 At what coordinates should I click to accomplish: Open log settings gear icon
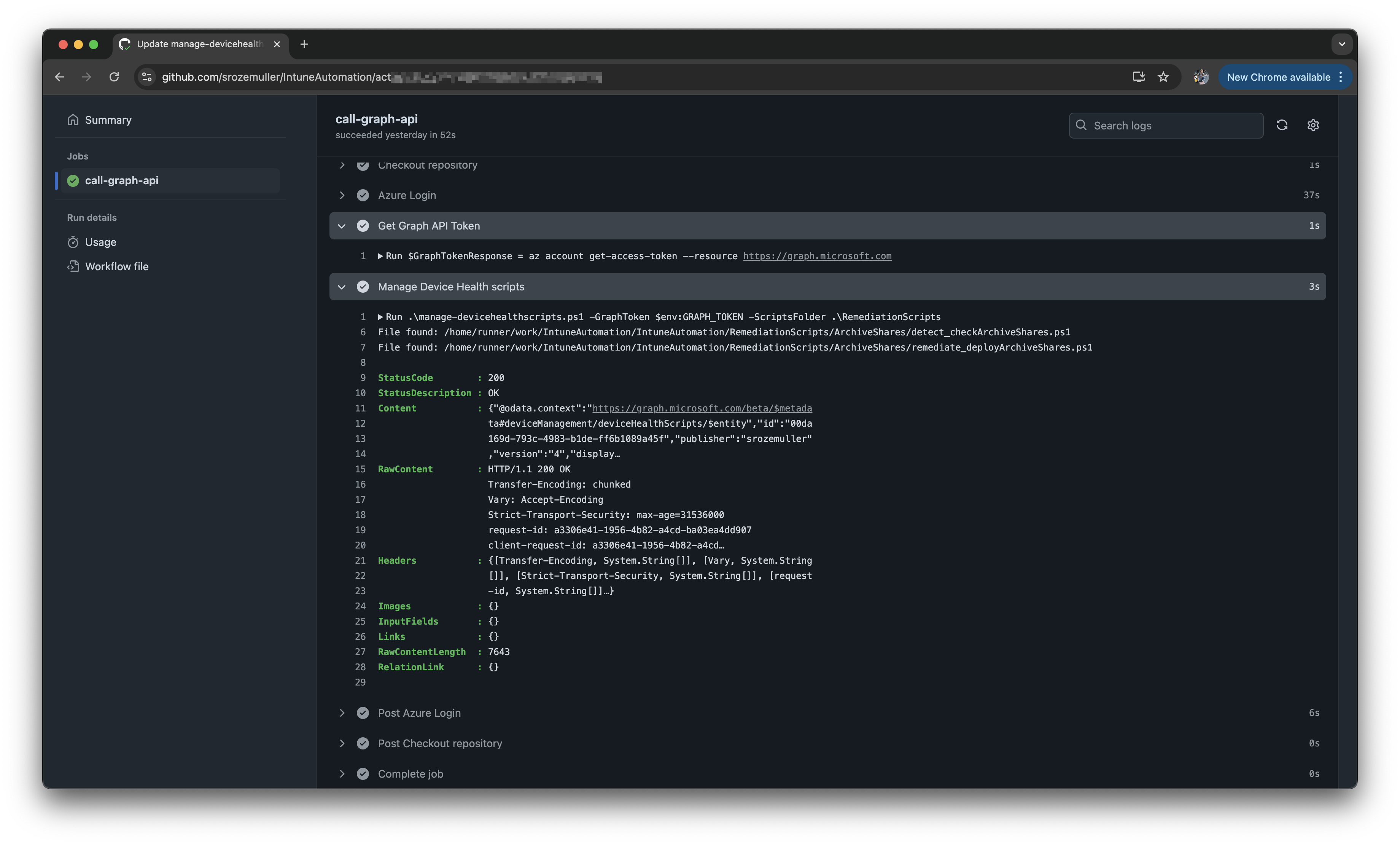click(x=1312, y=124)
